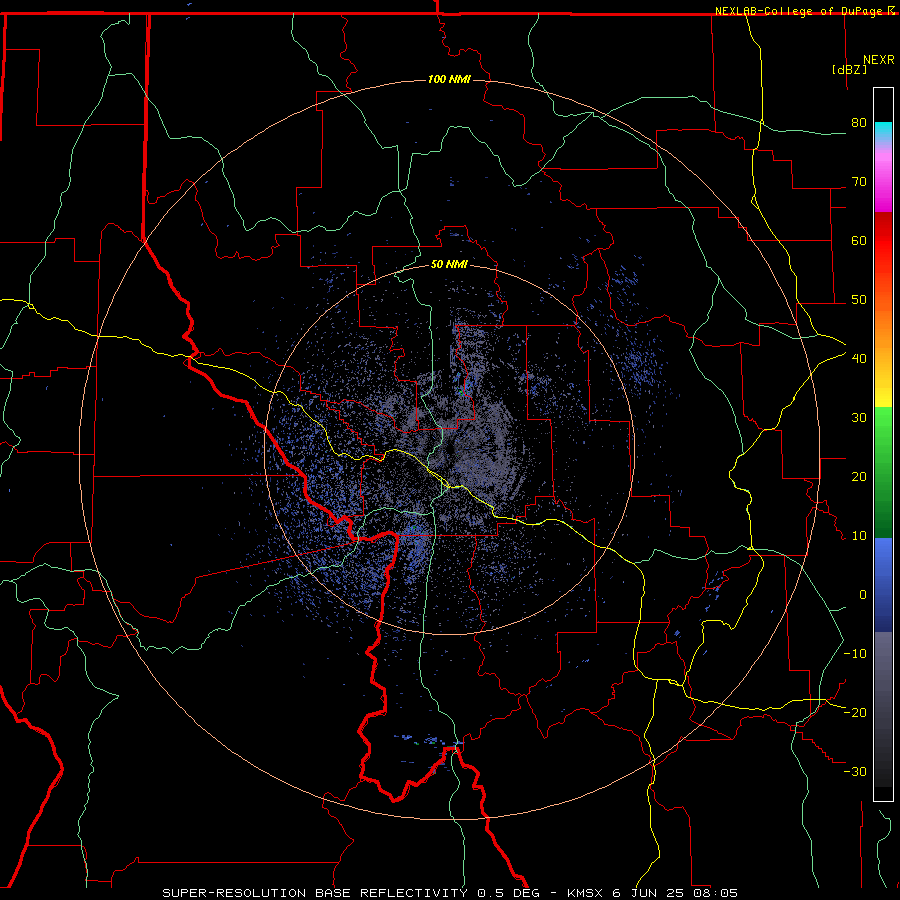Click the 100 NMI range ring label

449,79
